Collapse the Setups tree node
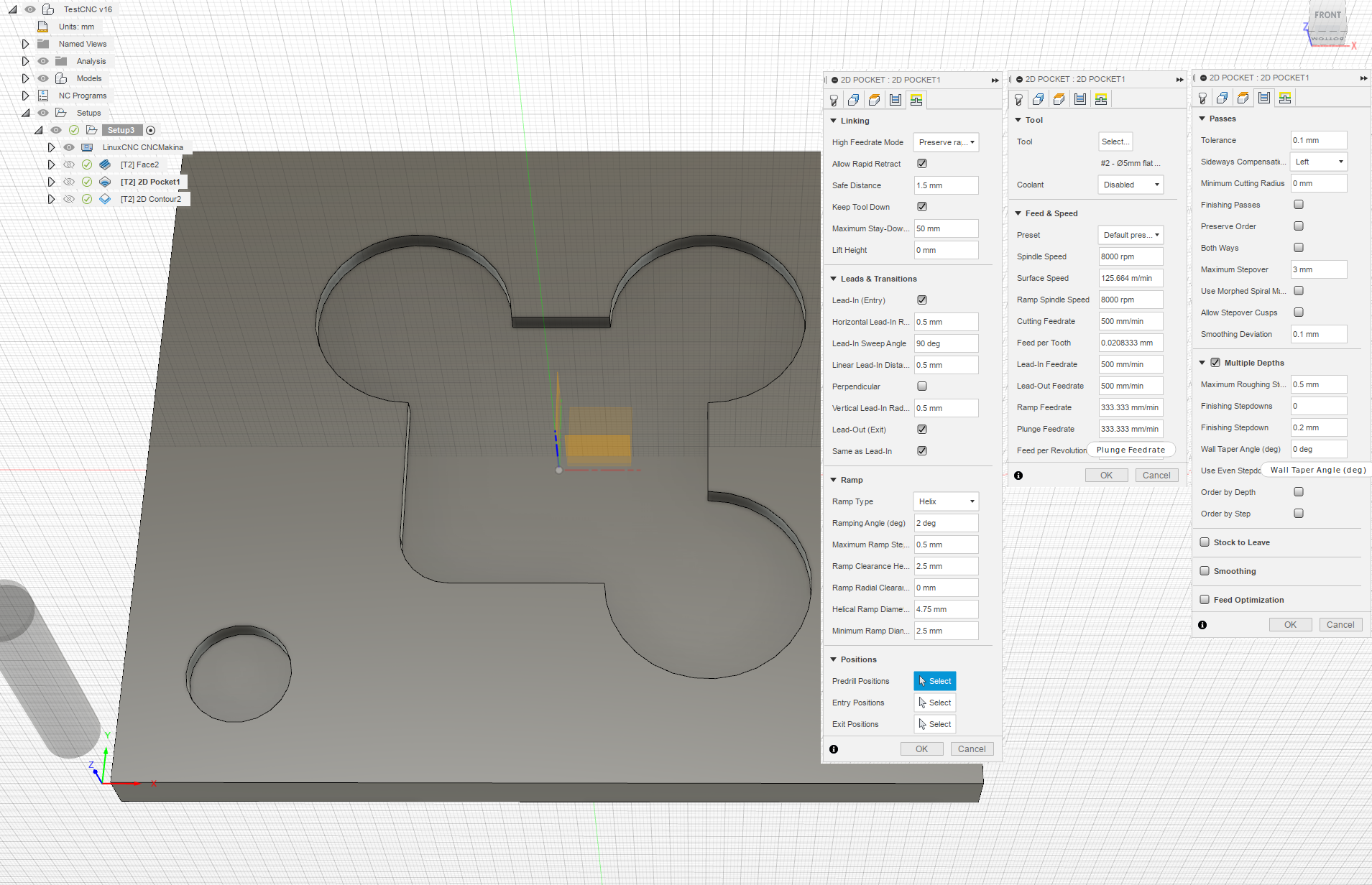 25,113
